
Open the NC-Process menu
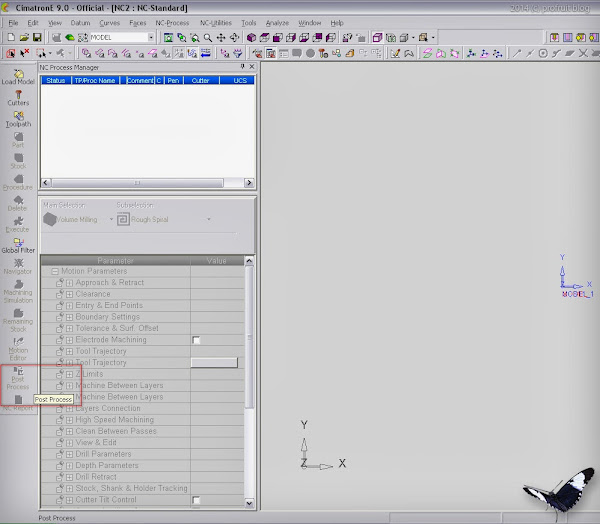click(x=172, y=23)
